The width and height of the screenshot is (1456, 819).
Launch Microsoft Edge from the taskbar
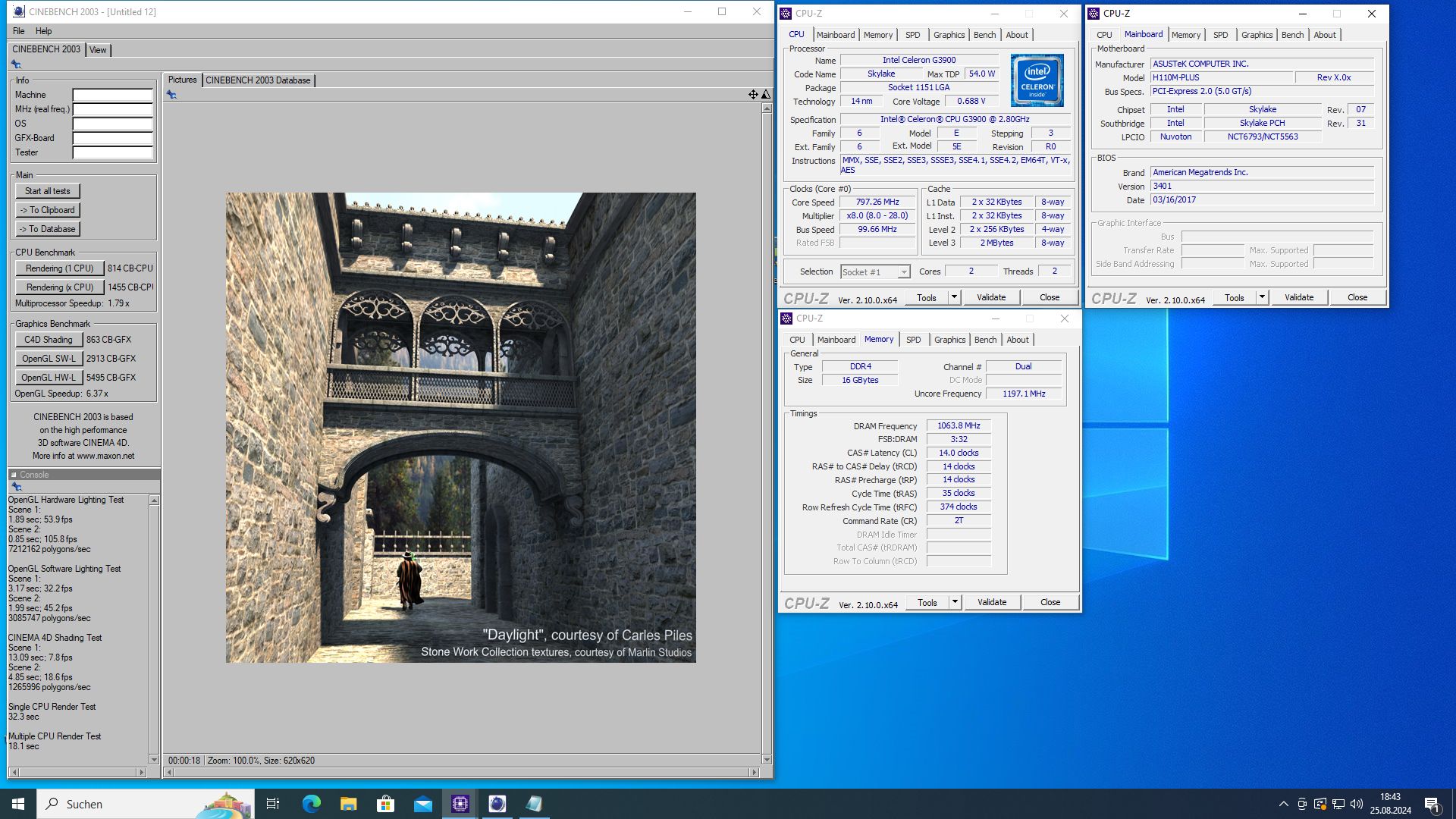pyautogui.click(x=311, y=804)
